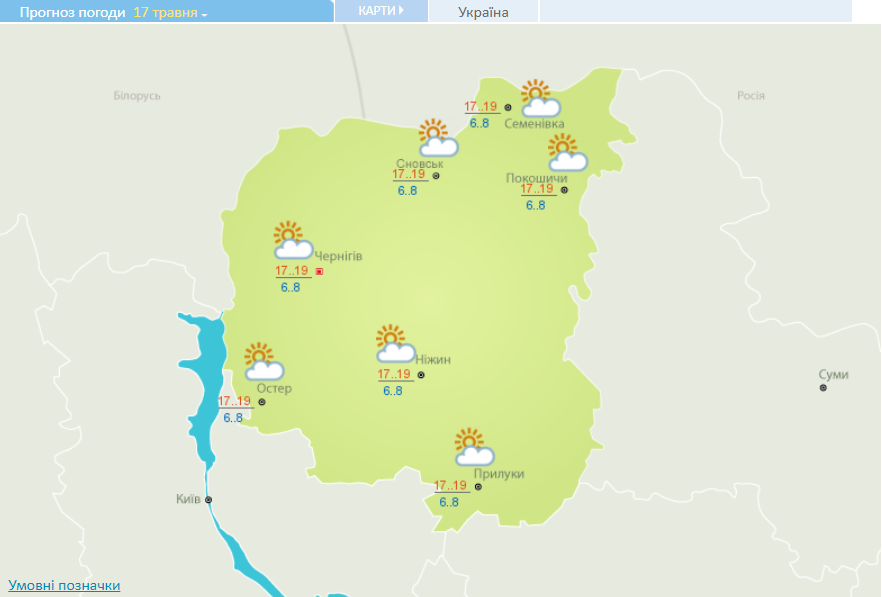
Task: Click the Прилуки city label
Action: [500, 474]
